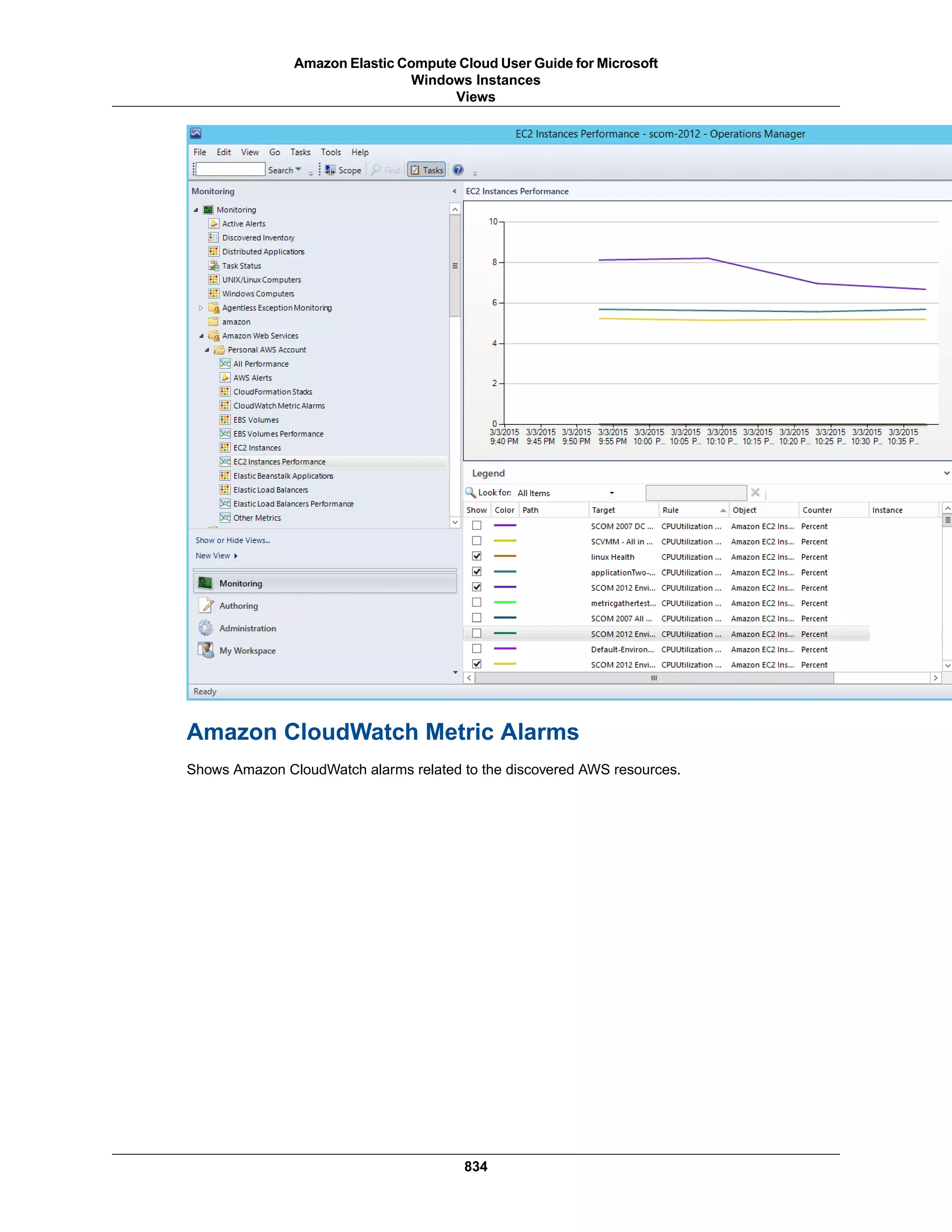Sort legend by Target column header
Viewport: 952px width, 1232px height.
(x=624, y=510)
